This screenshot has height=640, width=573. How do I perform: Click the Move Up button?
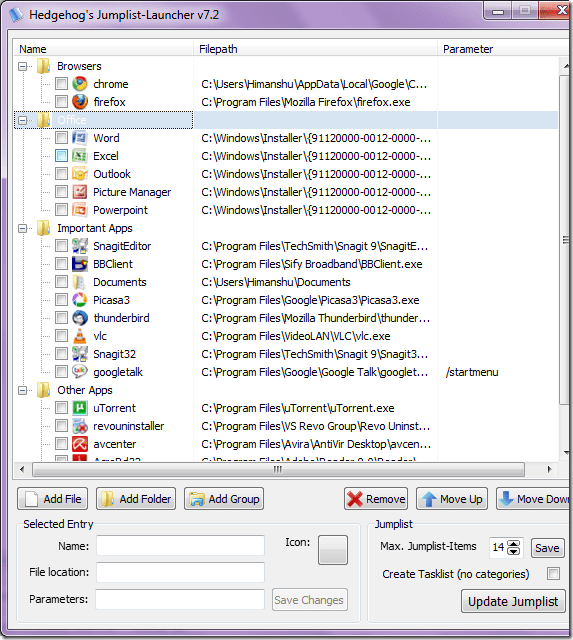click(x=452, y=499)
